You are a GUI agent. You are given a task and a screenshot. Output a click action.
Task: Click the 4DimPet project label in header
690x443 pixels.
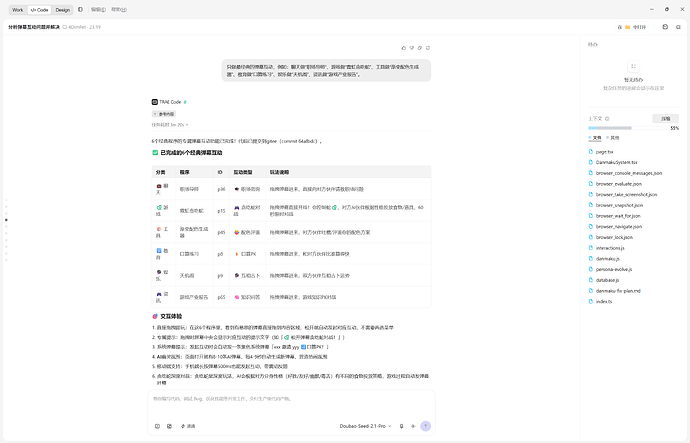coord(81,27)
